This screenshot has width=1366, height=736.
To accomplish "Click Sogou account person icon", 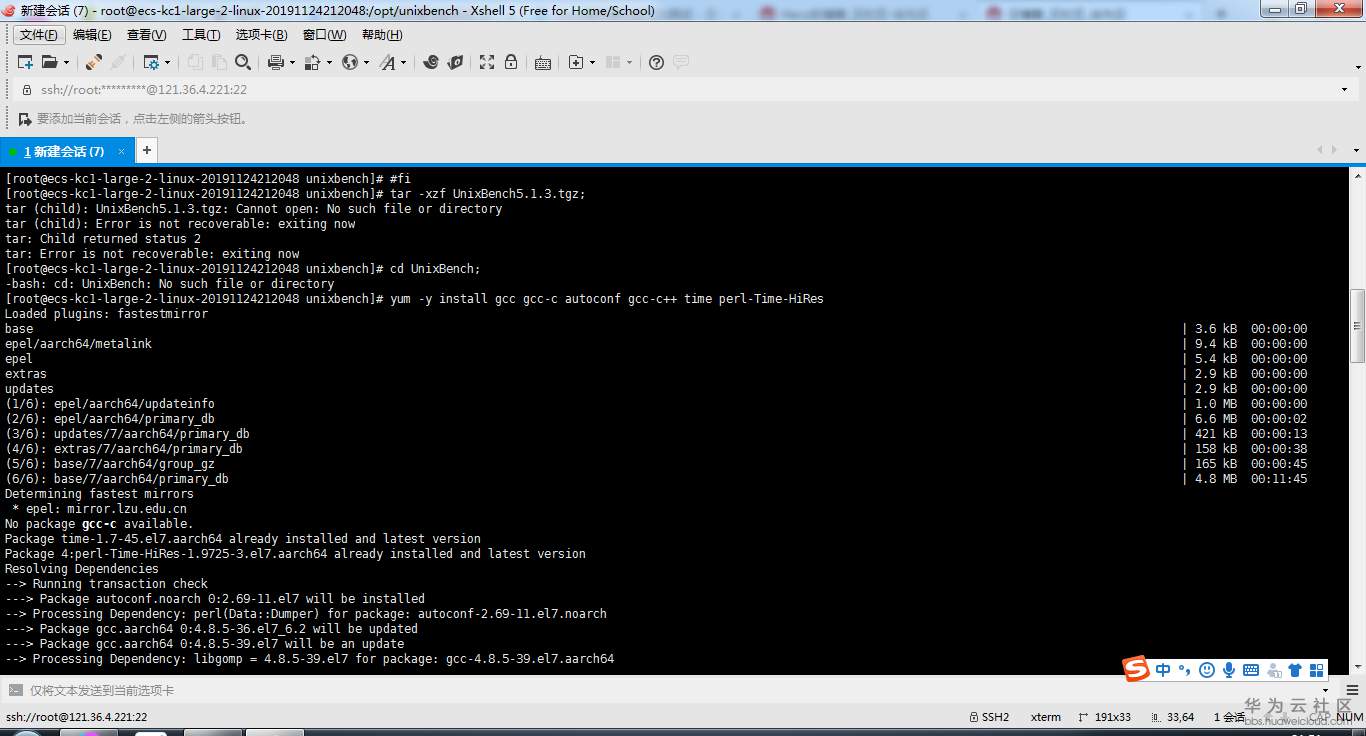I will pos(1274,670).
